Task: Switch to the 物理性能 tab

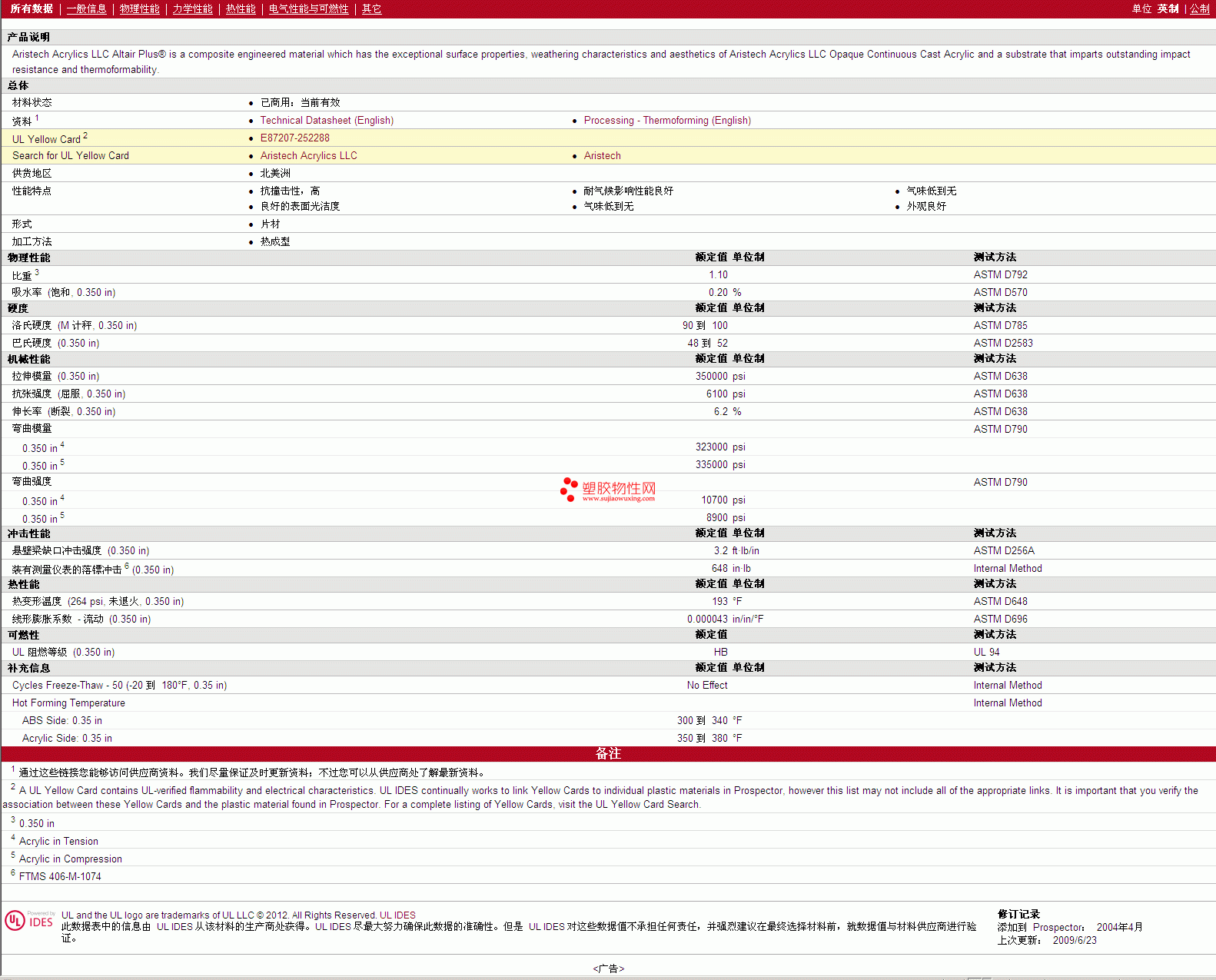Action: [139, 9]
